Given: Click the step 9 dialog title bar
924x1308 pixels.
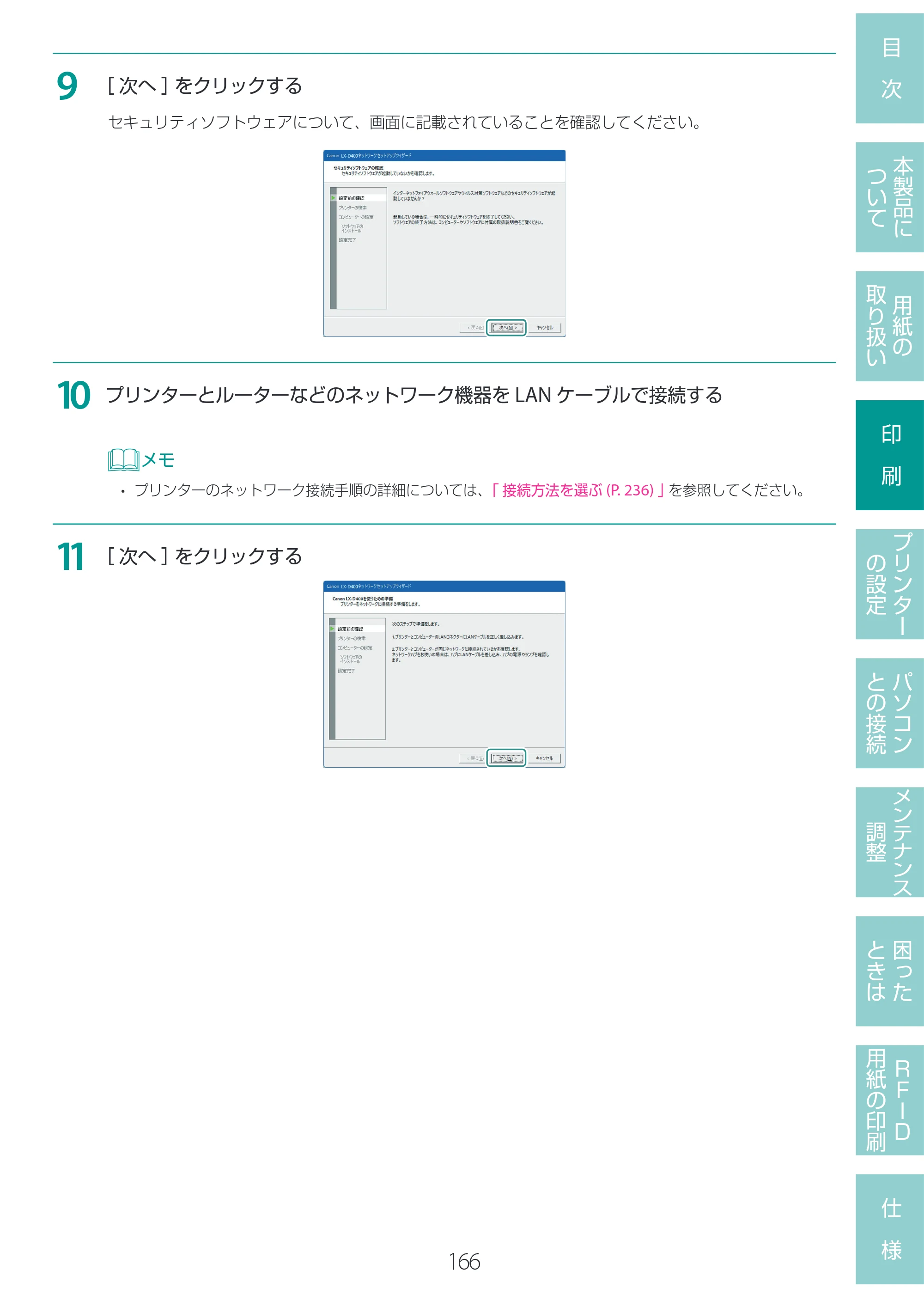Looking at the screenshot, I should [x=444, y=155].
